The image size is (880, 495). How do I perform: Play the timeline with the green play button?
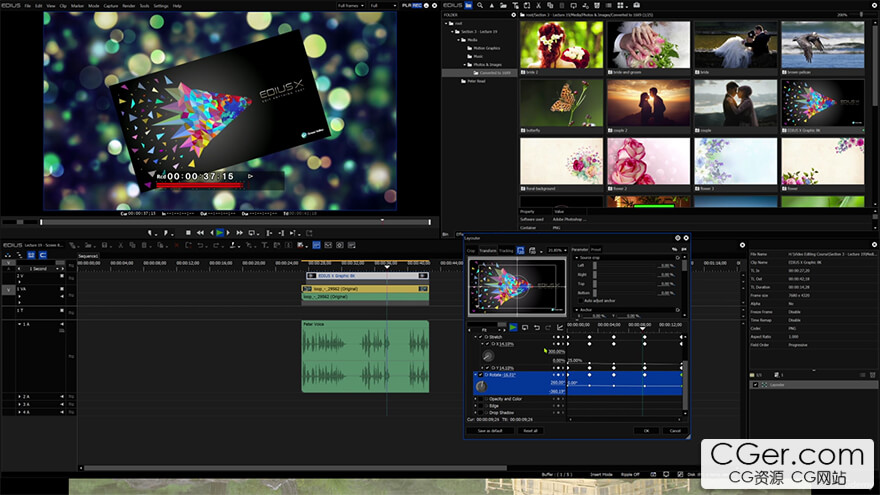pos(220,232)
